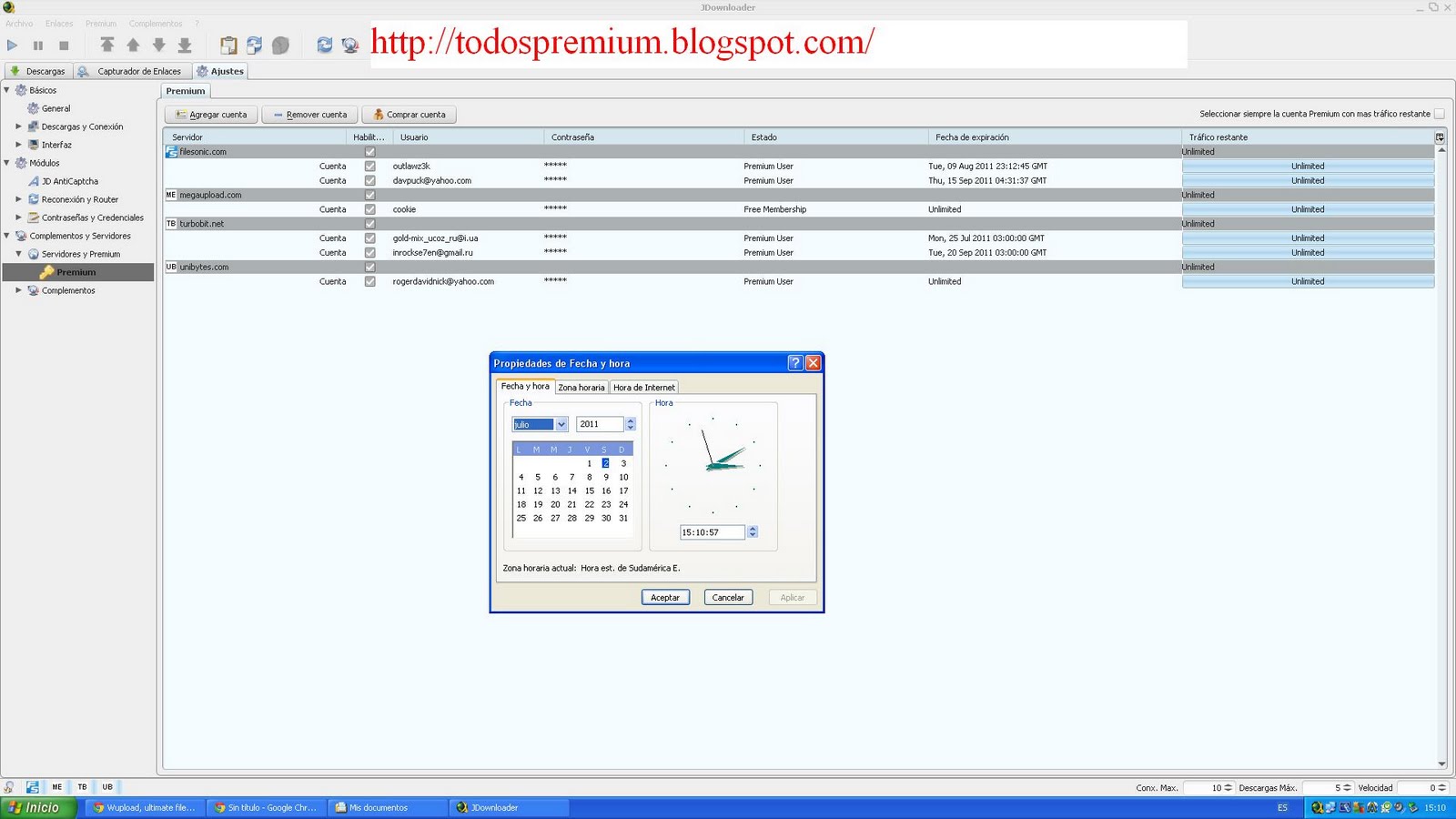
Task: Disable the rogerdavidnick@yahoo.com account checkbox
Action: click(369, 281)
